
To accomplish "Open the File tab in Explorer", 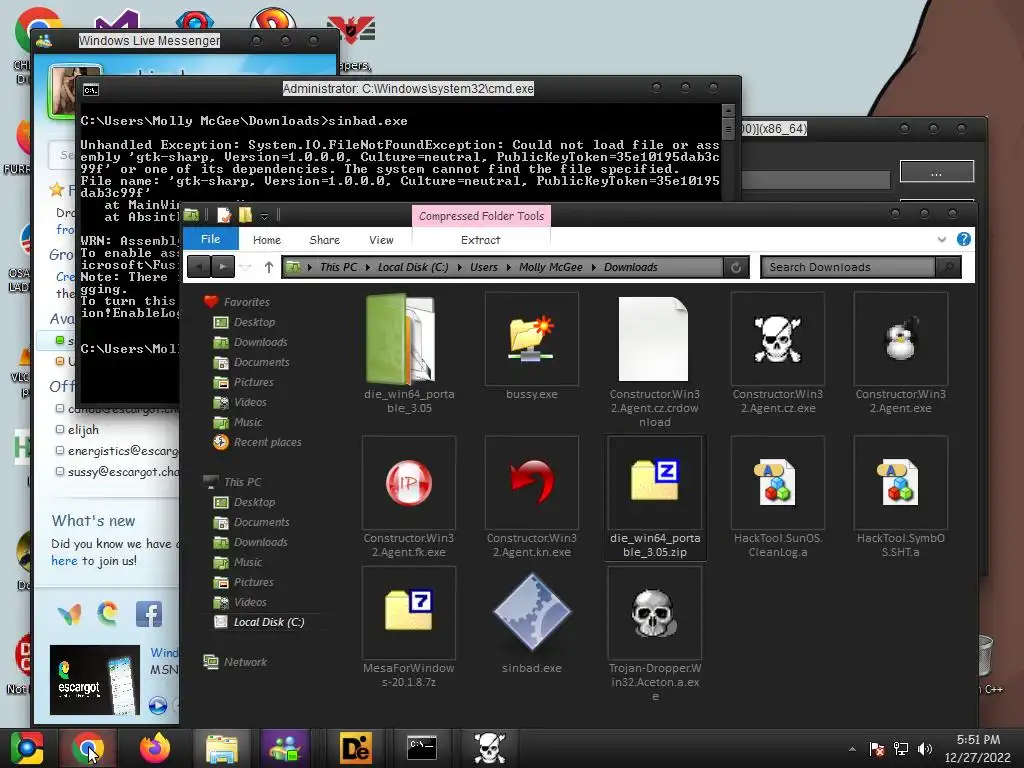I will tap(210, 239).
